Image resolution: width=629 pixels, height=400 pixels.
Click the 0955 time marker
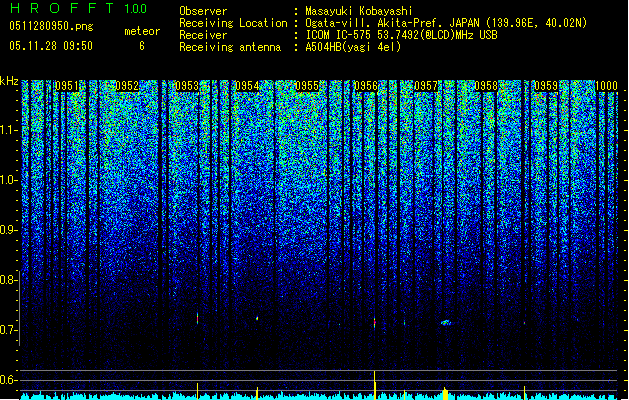[x=307, y=86]
